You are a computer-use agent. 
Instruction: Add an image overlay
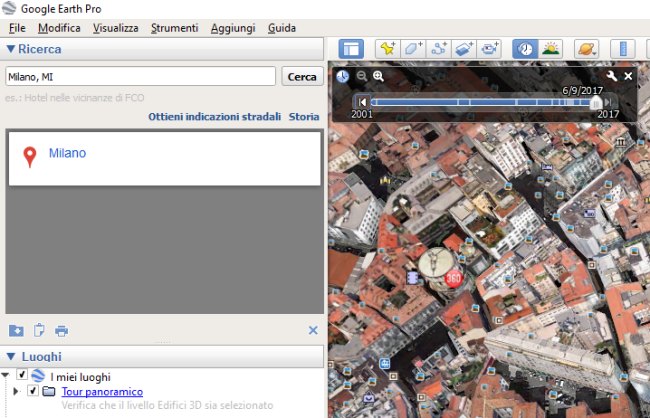[x=463, y=49]
